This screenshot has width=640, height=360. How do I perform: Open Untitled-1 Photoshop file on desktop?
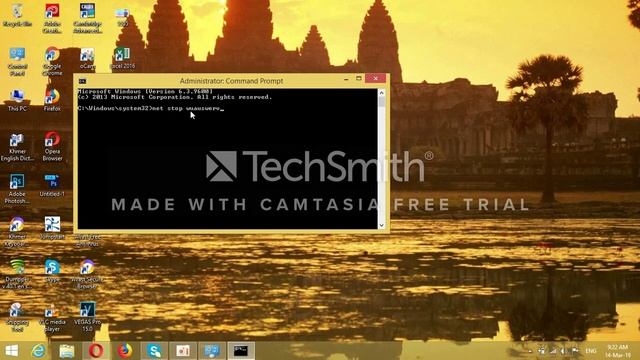coord(52,186)
